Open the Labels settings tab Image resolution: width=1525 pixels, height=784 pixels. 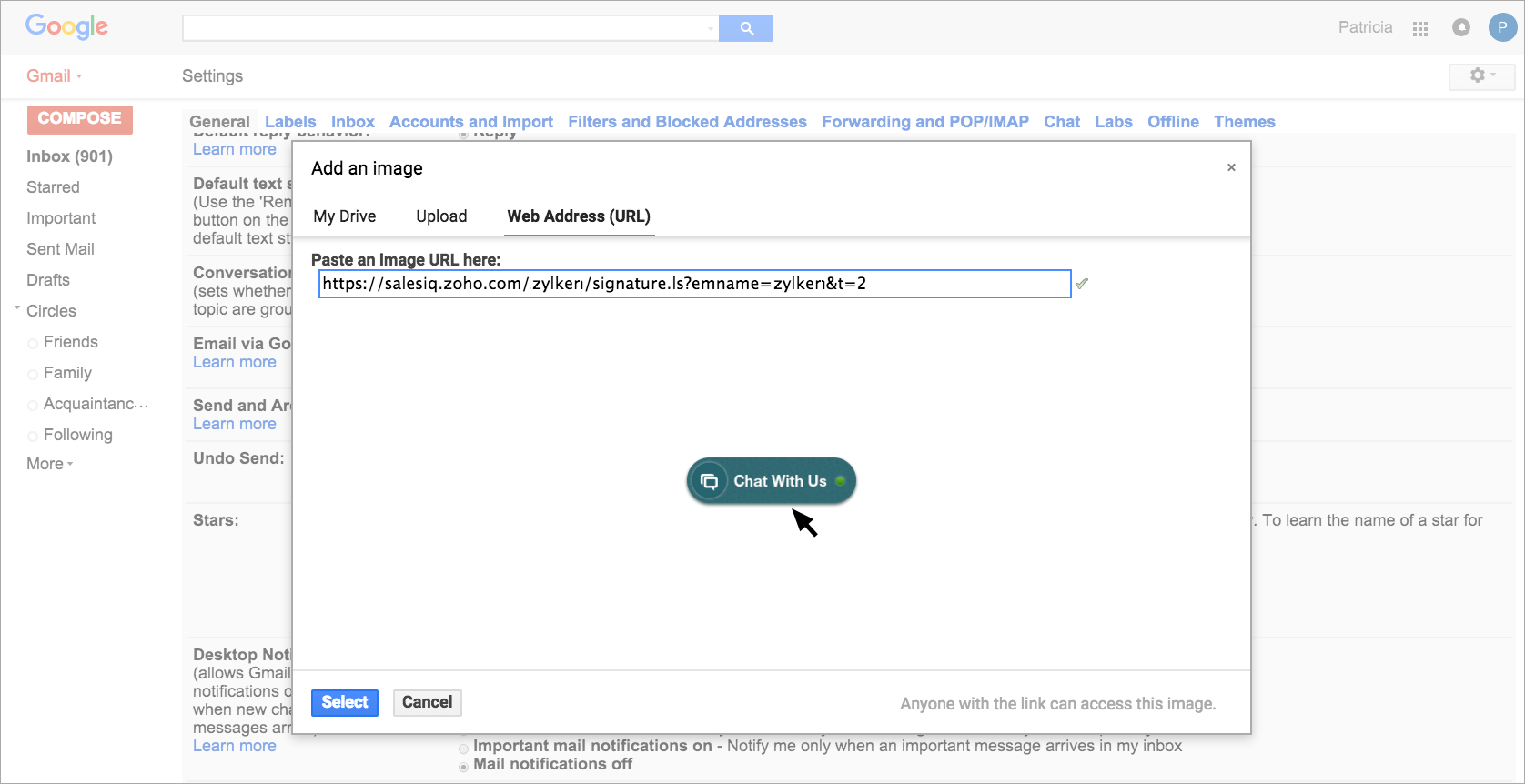coord(290,122)
